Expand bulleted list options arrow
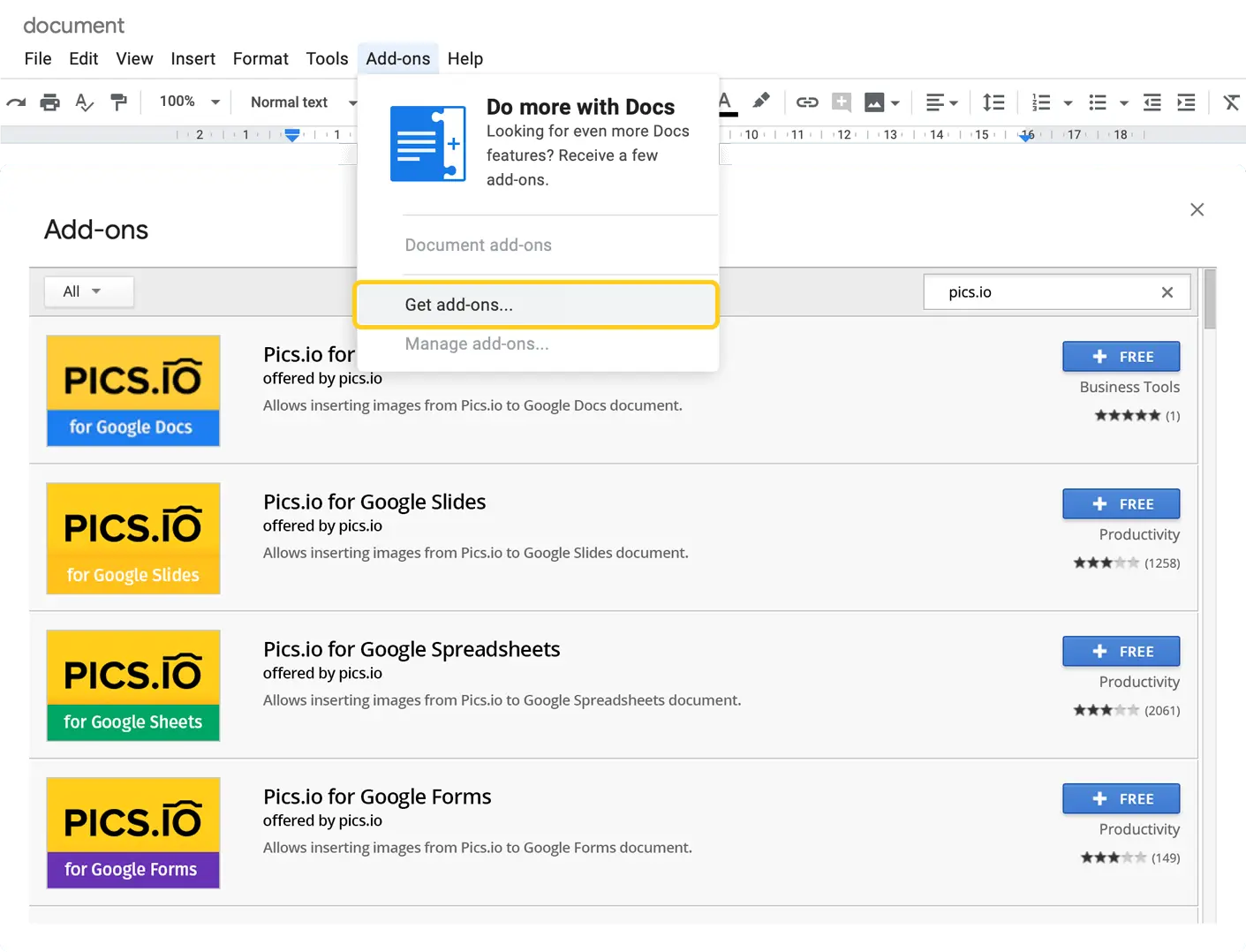The image size is (1246, 952). point(1124,103)
